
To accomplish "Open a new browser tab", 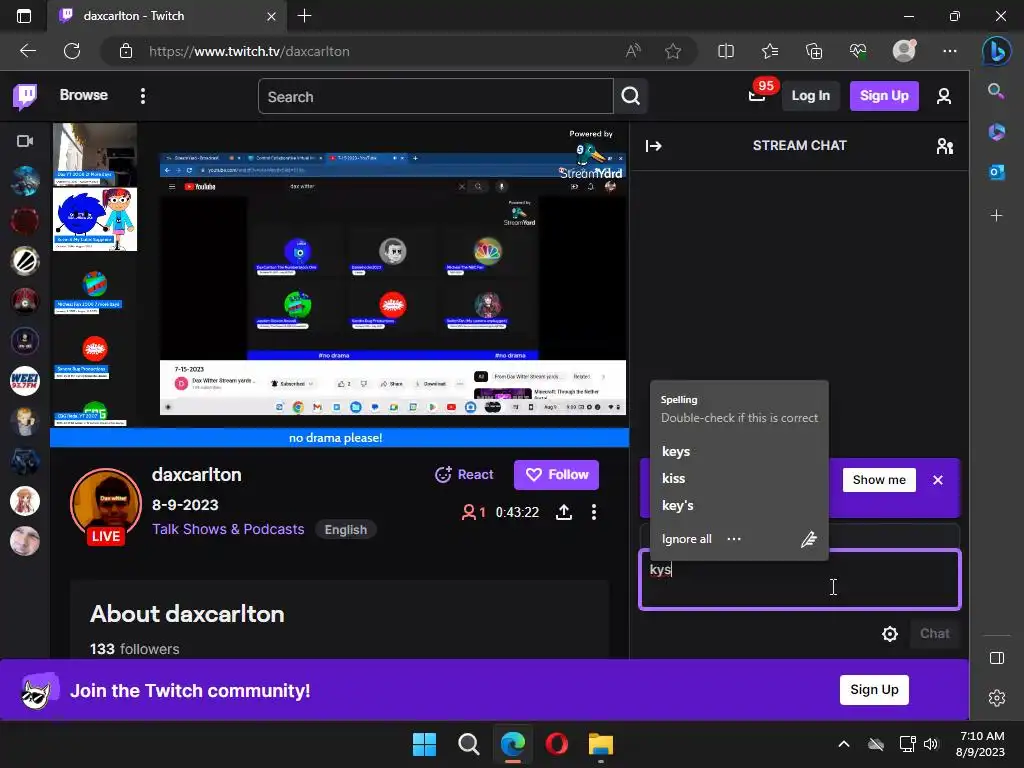I will 304,16.
